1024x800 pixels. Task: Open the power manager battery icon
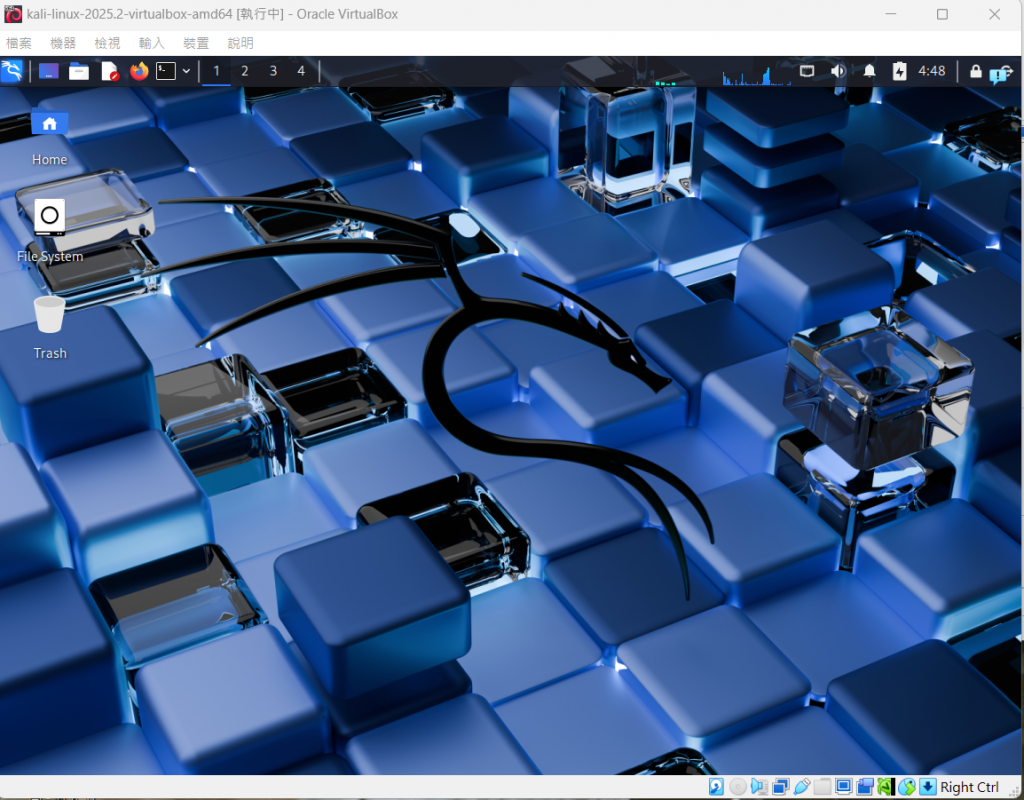coord(899,71)
